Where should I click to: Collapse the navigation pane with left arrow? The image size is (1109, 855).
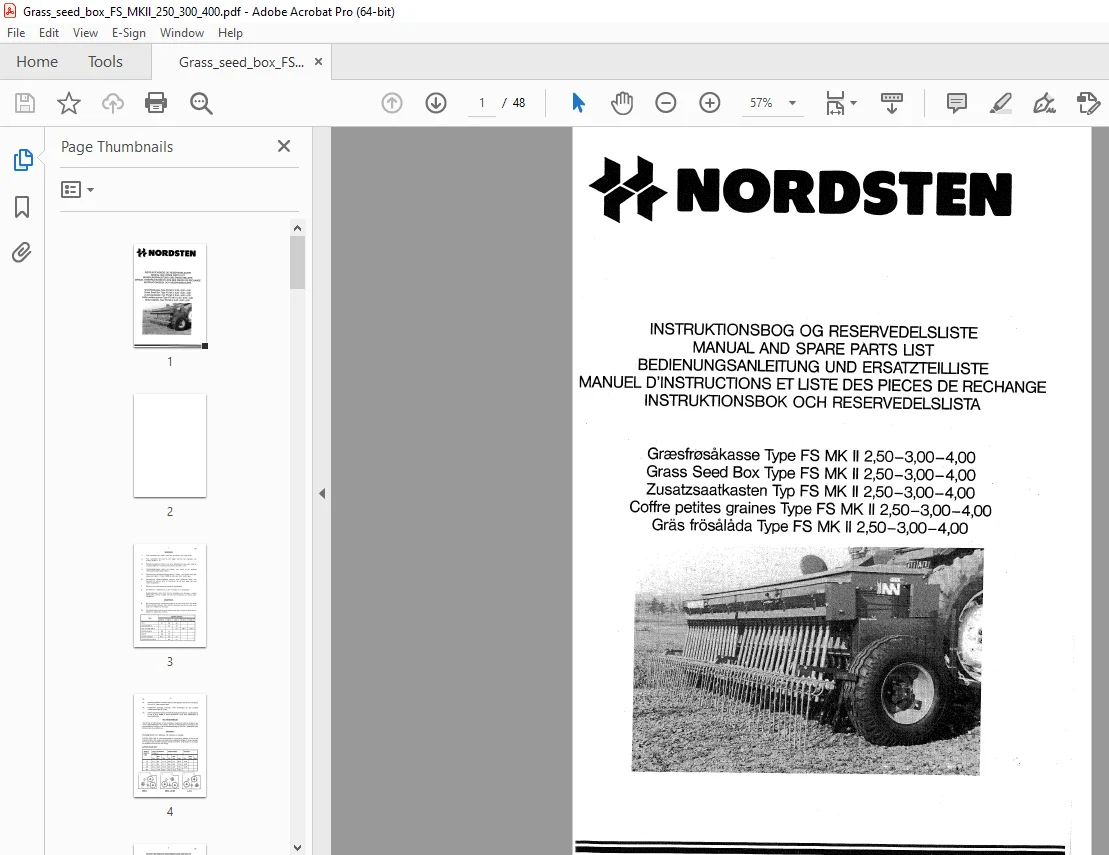322,494
